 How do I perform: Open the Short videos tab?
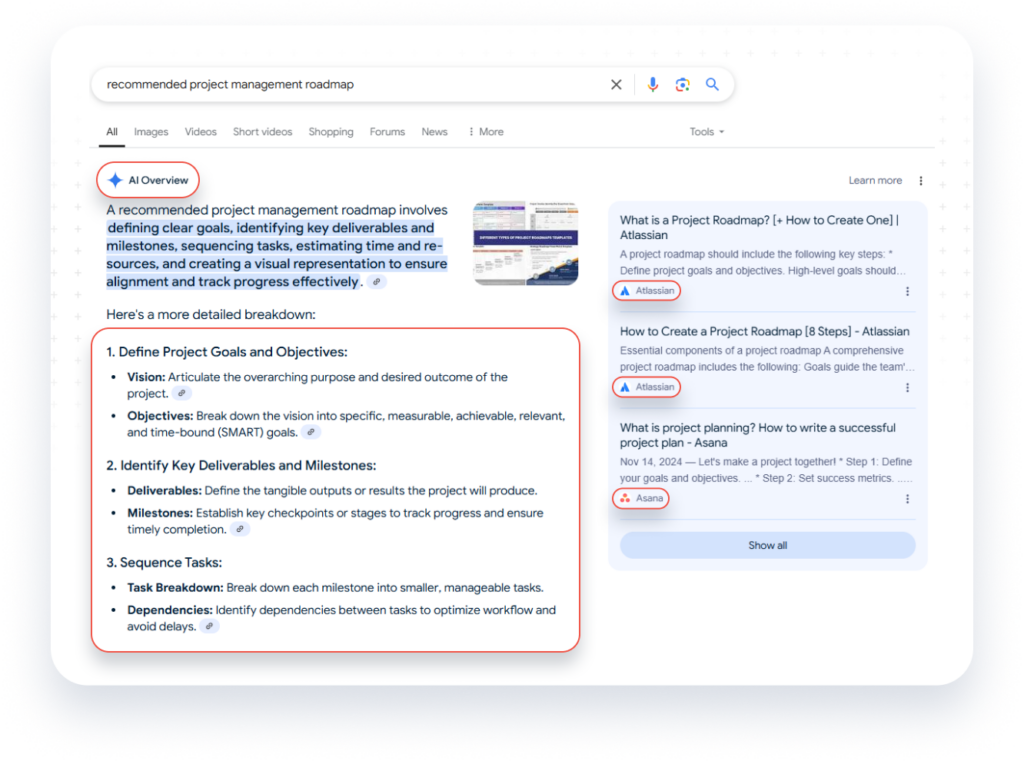(x=263, y=132)
